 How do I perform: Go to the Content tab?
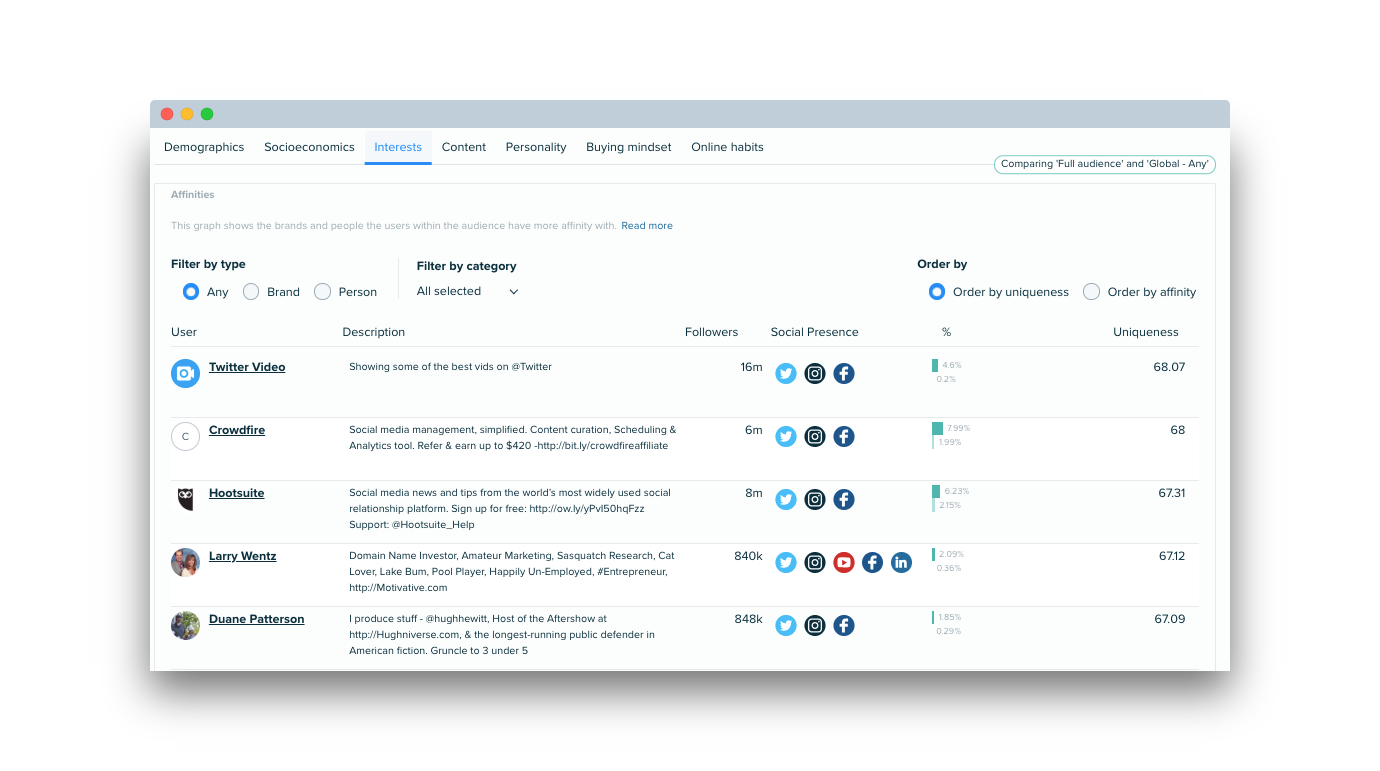pyautogui.click(x=464, y=147)
